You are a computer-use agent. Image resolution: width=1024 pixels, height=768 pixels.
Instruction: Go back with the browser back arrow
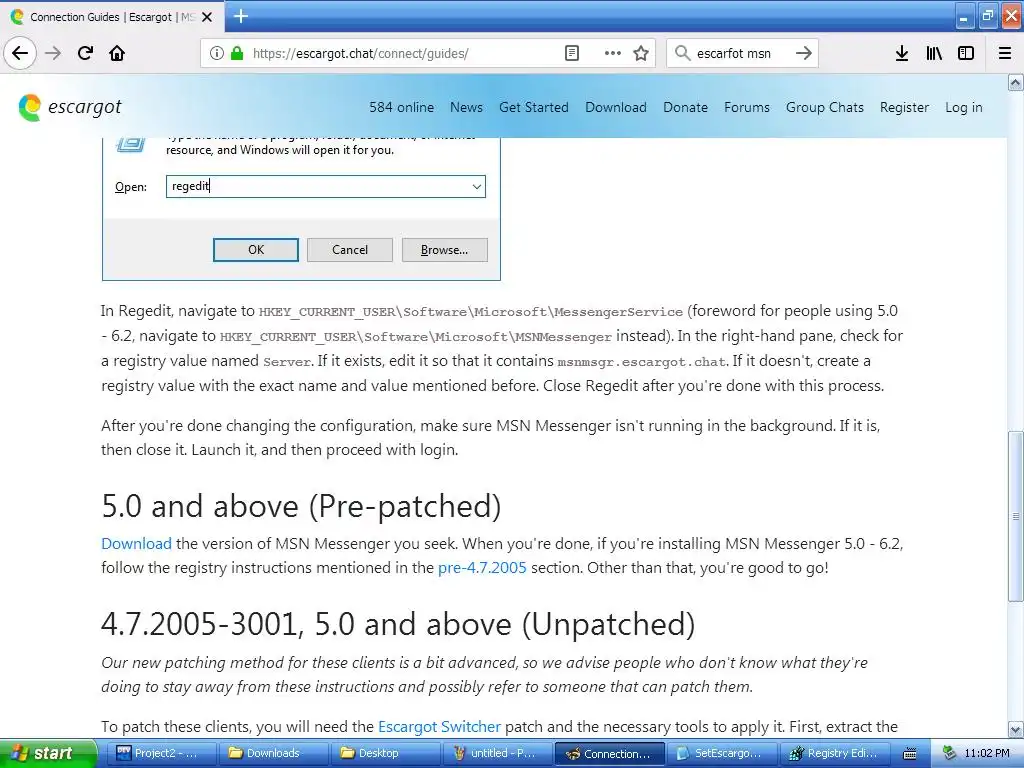pos(20,53)
